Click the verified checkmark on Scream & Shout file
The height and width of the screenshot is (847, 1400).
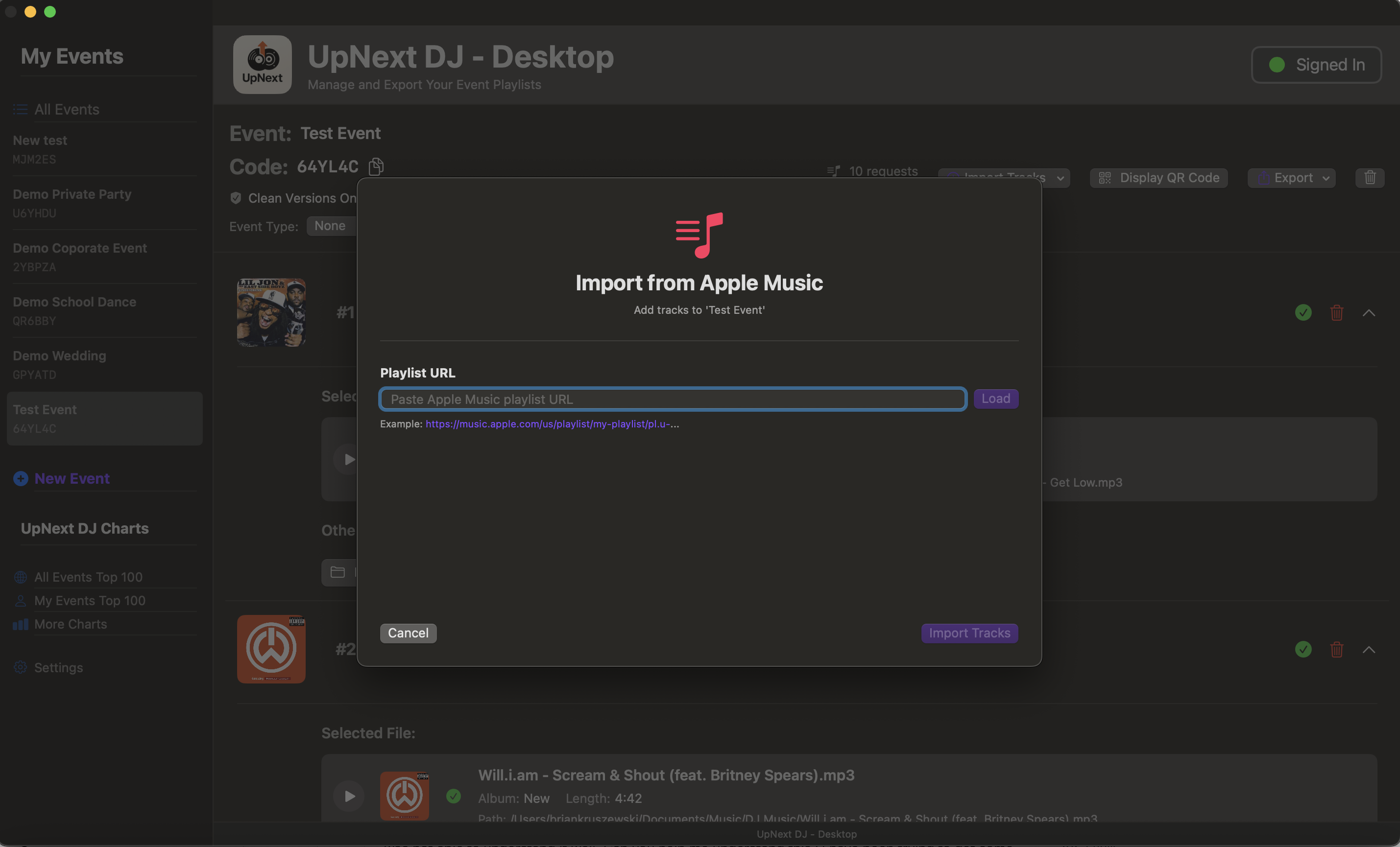click(x=454, y=797)
